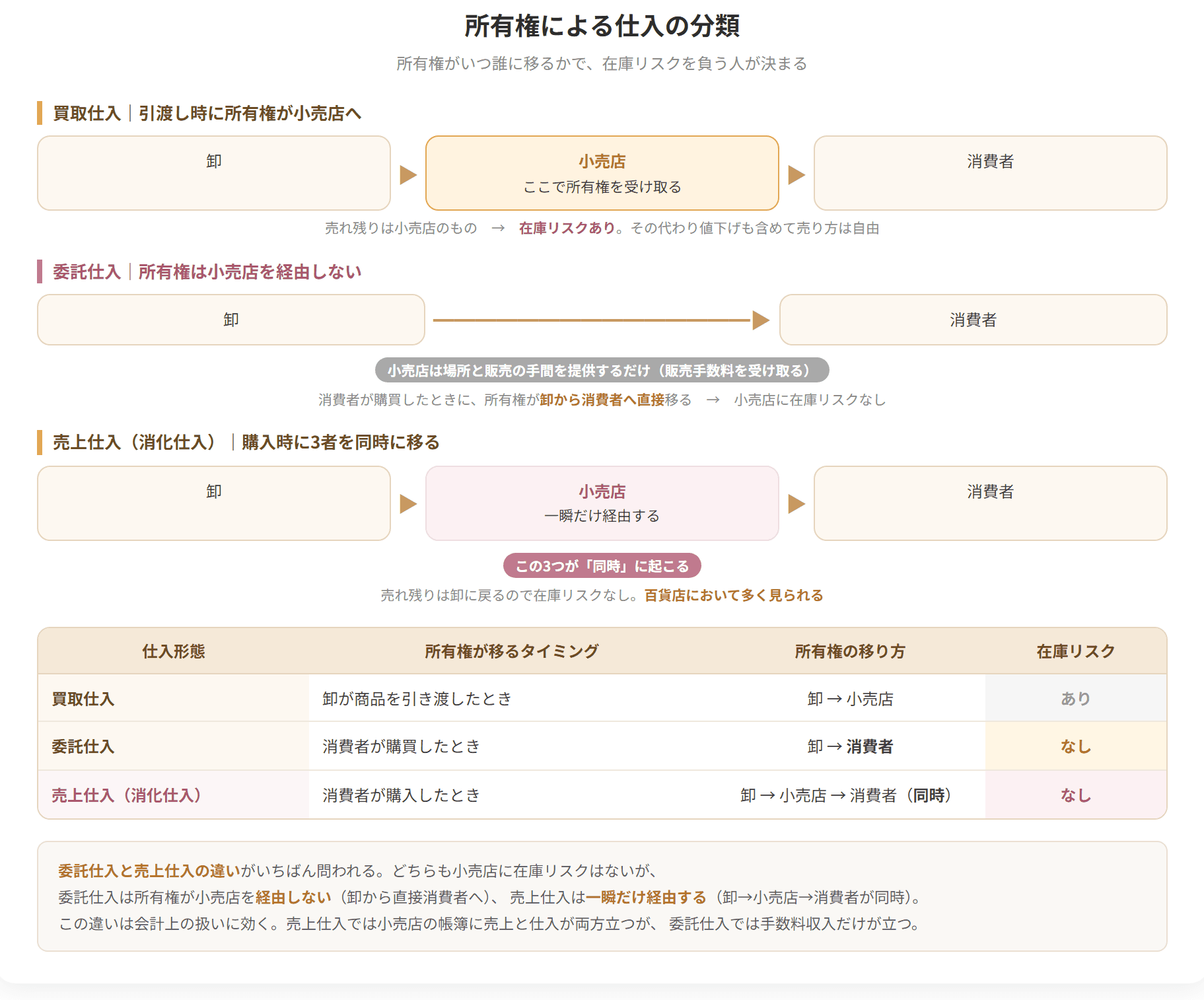The height and width of the screenshot is (1000, 1204).
Task: Click the table header 所有権が移るタイミング
Action: (x=511, y=651)
